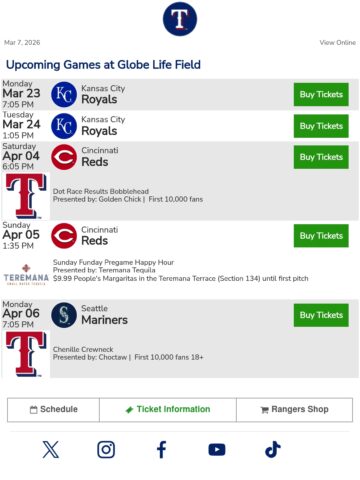Open Ticket Information
Image resolution: width=360 pixels, height=480 pixels.
pyautogui.click(x=168, y=409)
